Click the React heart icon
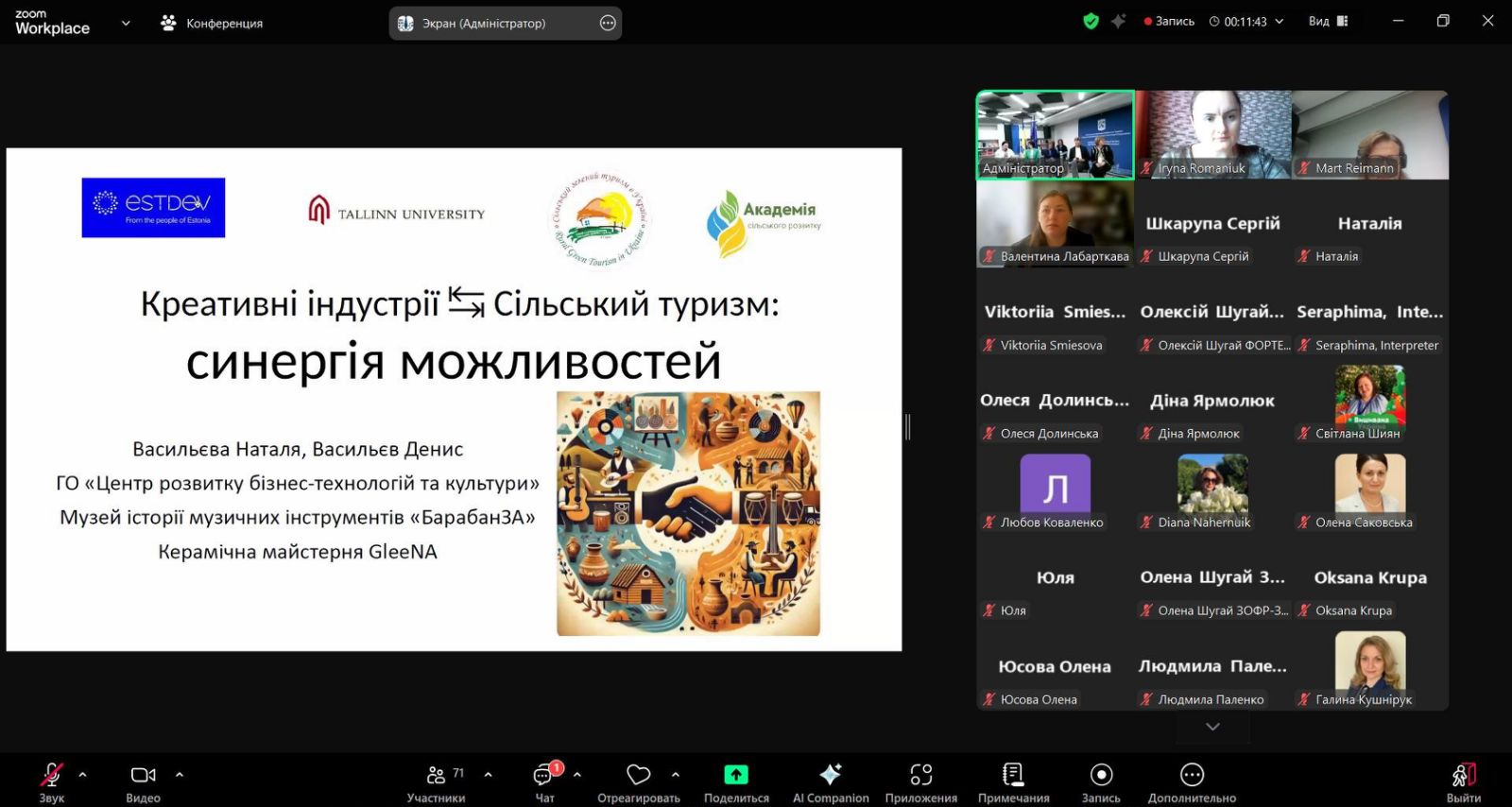This screenshot has width=1512, height=807. point(639,775)
